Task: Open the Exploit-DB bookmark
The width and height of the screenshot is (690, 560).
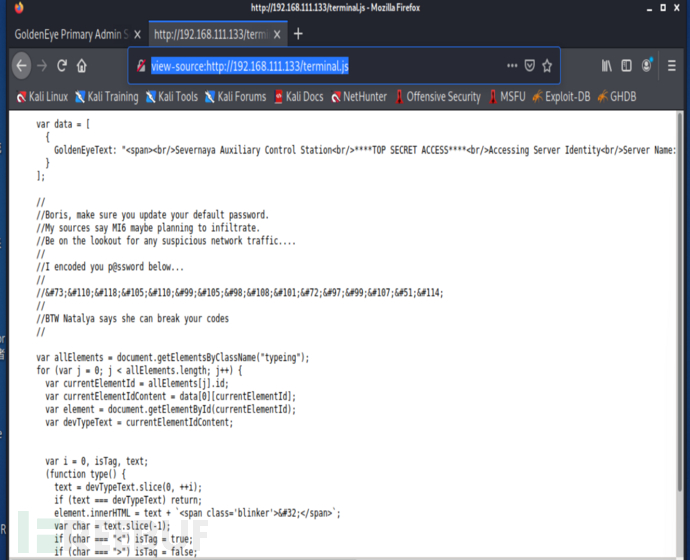Action: click(x=562, y=97)
